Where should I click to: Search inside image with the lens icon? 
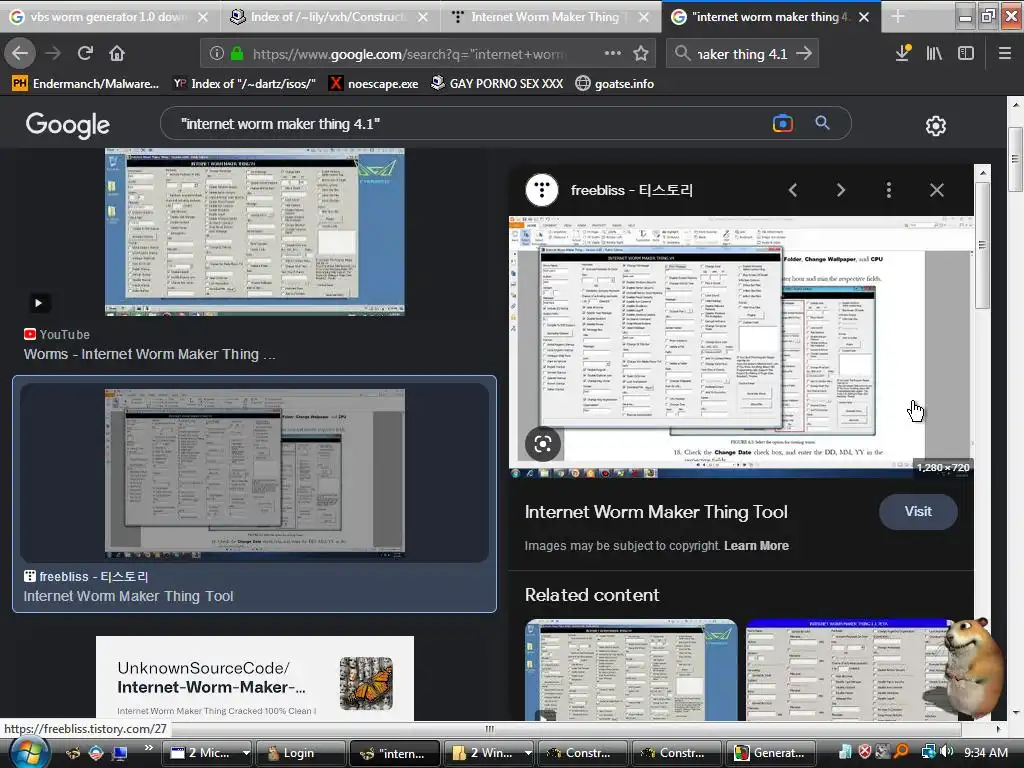(x=543, y=444)
